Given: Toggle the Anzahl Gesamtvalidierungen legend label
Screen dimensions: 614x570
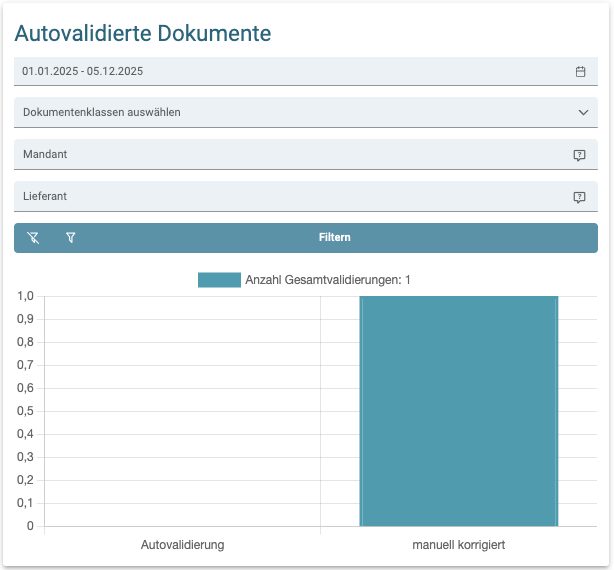Looking at the screenshot, I should [328, 280].
